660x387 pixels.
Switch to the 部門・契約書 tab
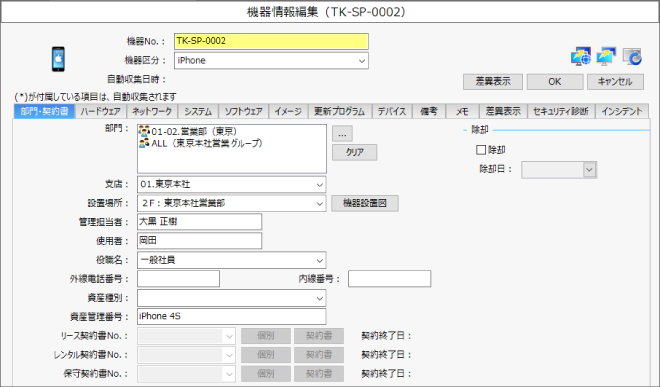point(44,111)
